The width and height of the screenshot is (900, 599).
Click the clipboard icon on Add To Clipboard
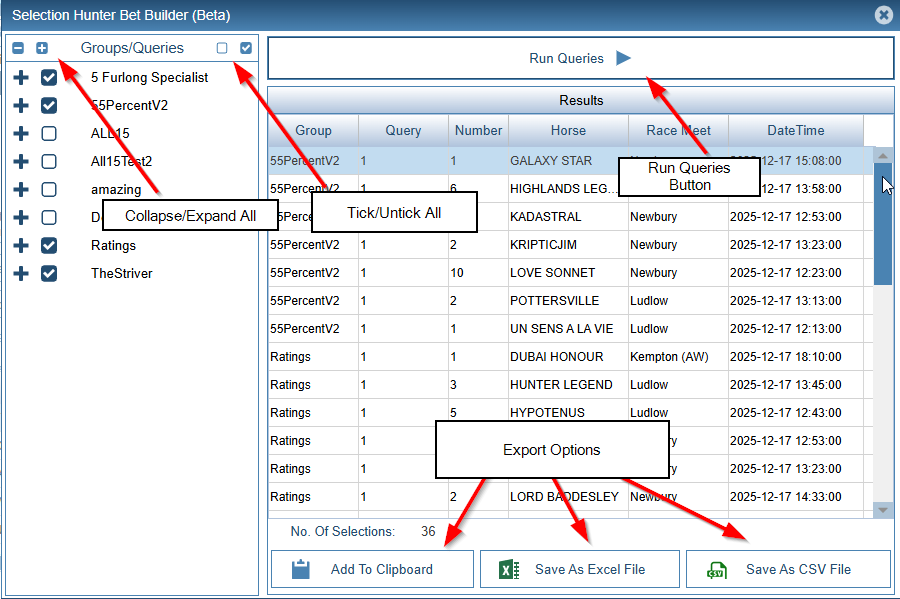[300, 569]
